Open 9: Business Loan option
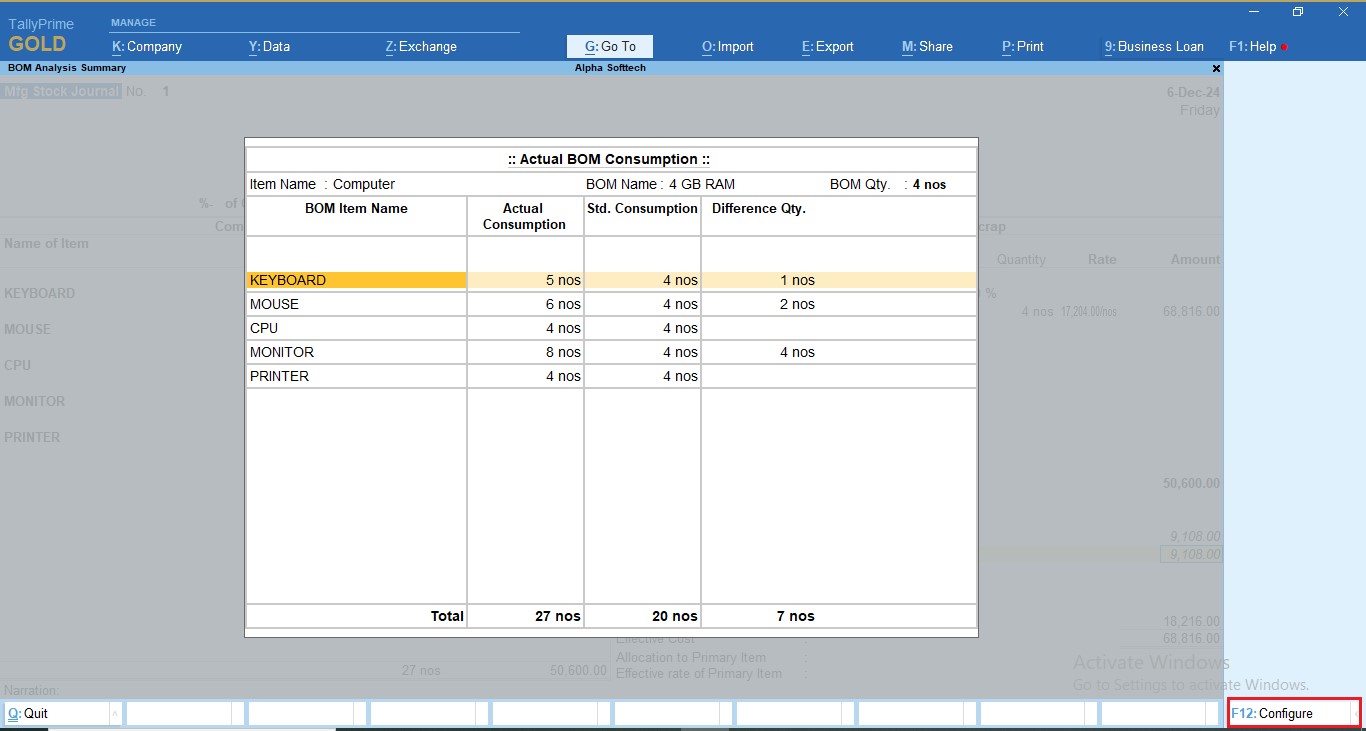This screenshot has width=1366, height=731. tap(1154, 46)
